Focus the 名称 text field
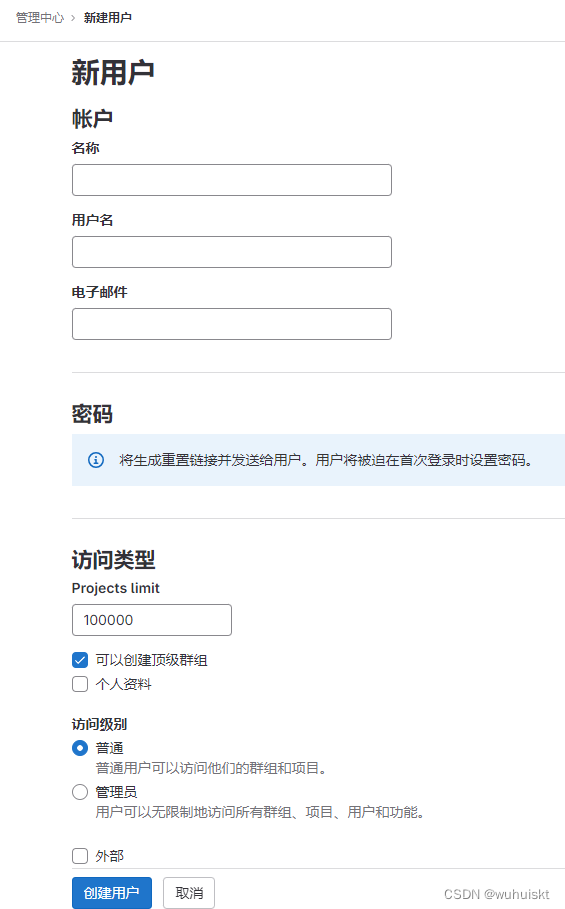This screenshot has width=565, height=909. (232, 180)
